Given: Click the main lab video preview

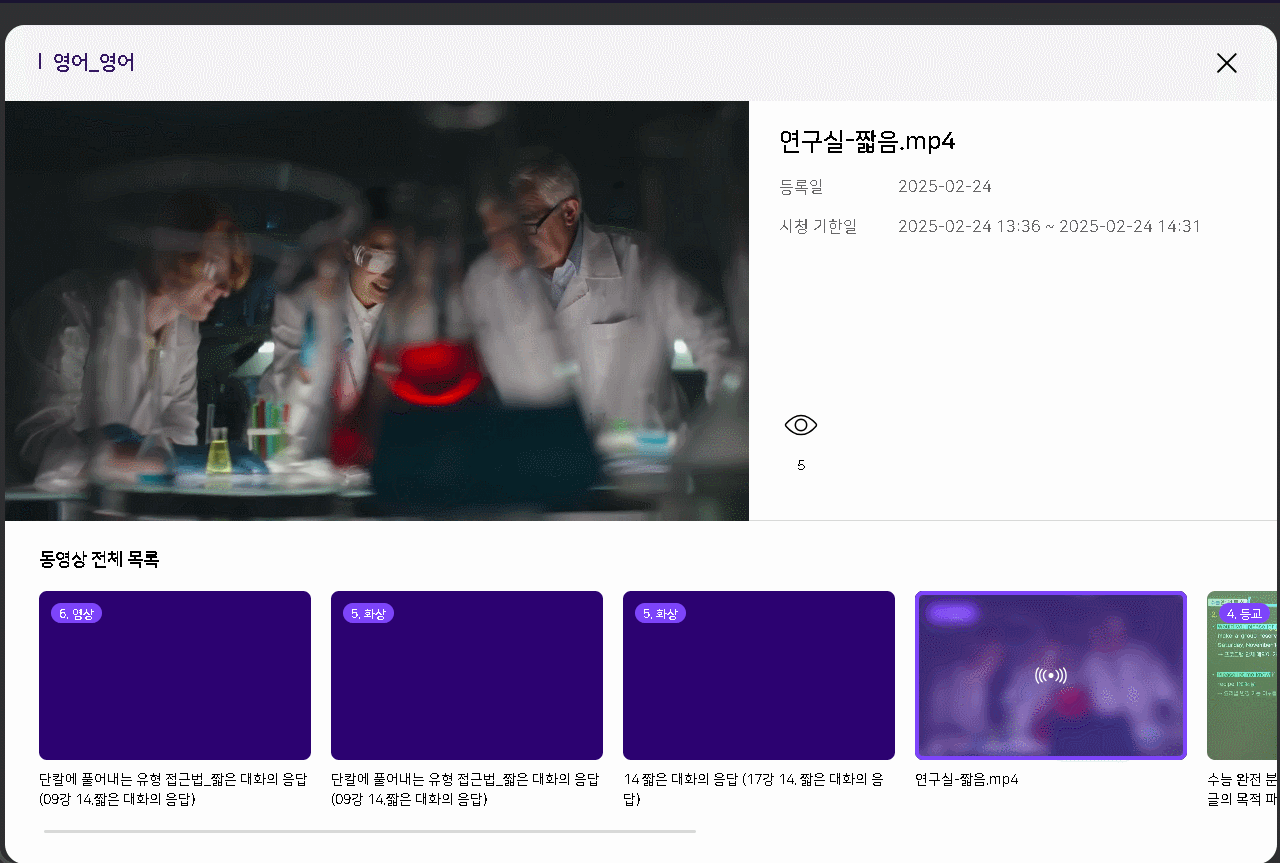Looking at the screenshot, I should tap(376, 310).
